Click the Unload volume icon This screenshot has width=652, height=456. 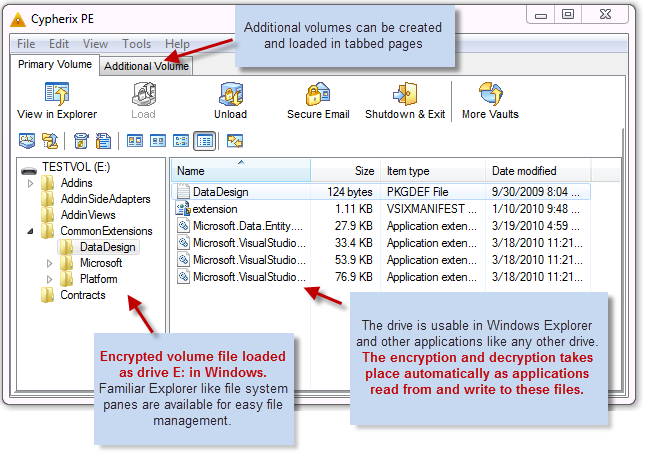pos(231,93)
